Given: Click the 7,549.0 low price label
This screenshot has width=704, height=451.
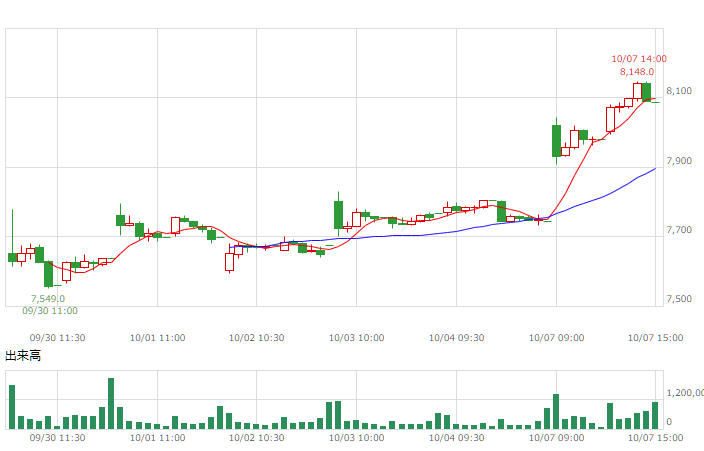Looking at the screenshot, I should tap(48, 299).
